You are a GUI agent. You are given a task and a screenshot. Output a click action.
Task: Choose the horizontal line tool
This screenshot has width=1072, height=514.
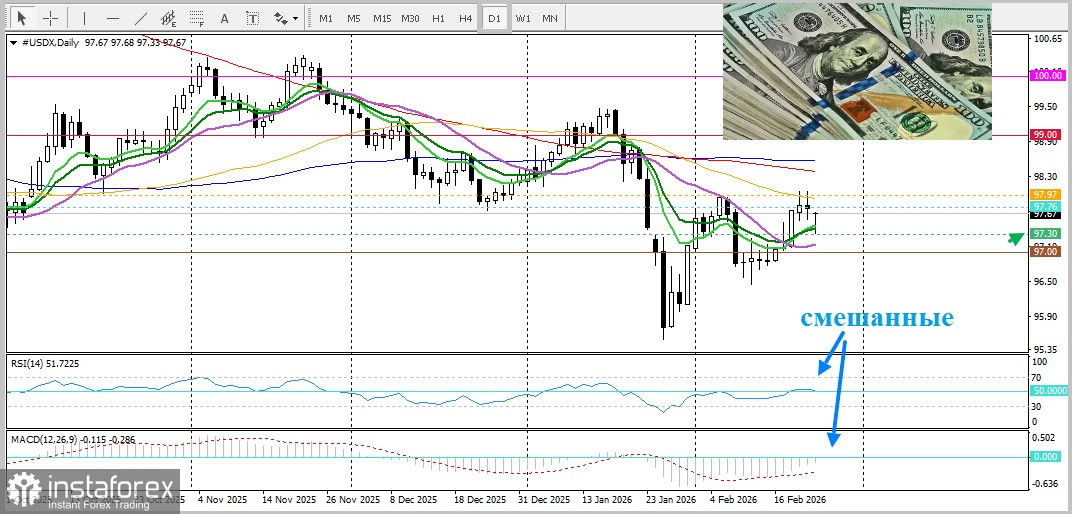pos(112,18)
